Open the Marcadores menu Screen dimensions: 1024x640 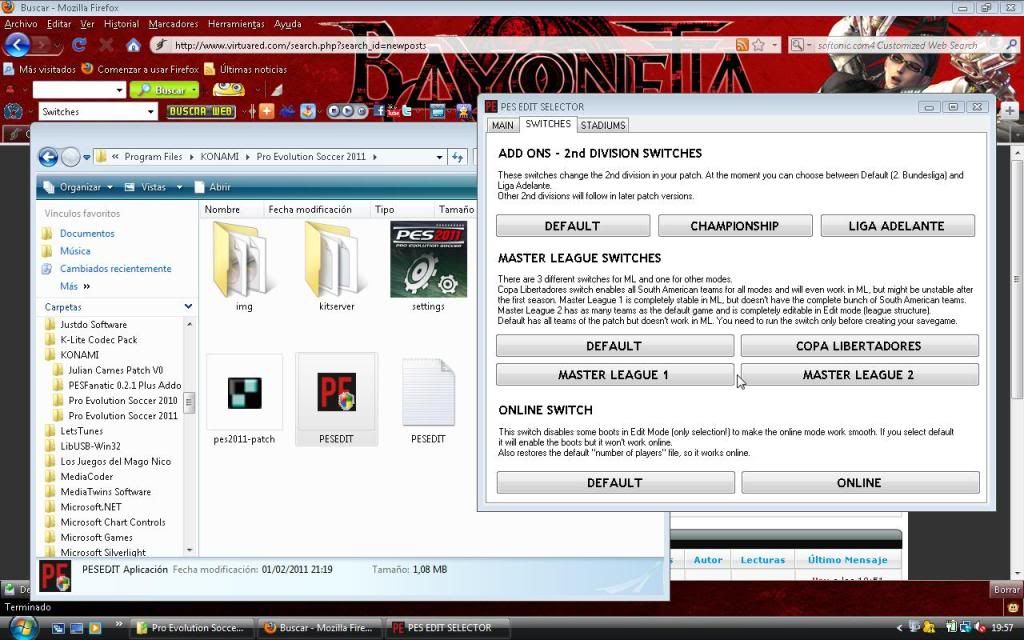(x=172, y=23)
